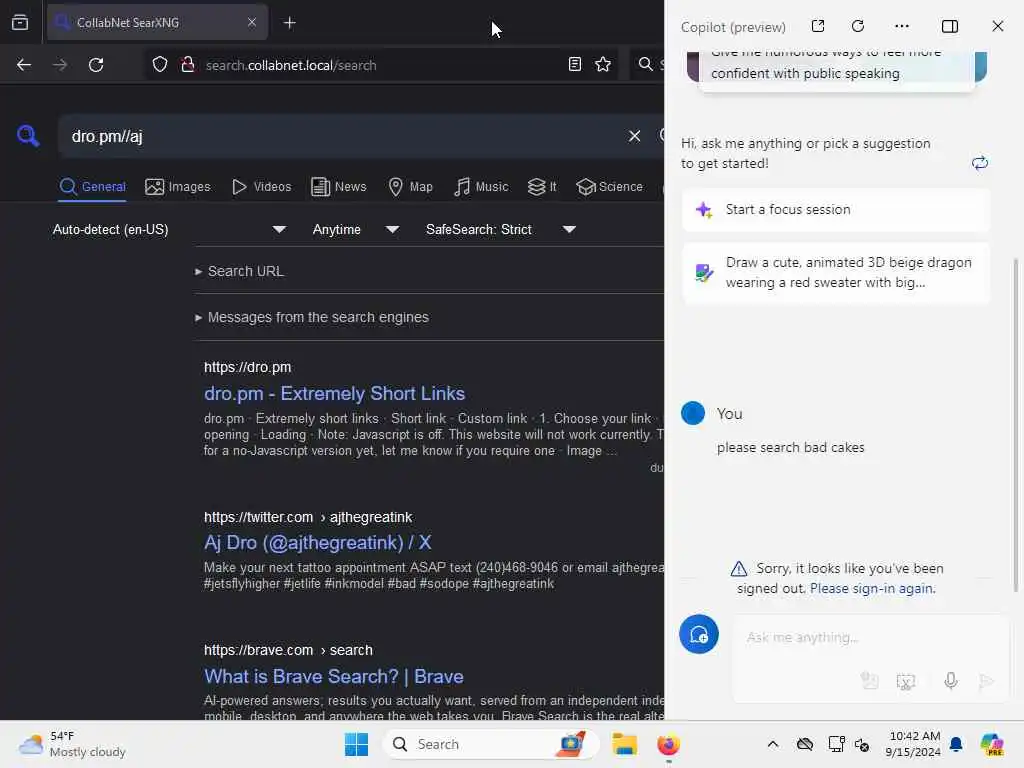
Task: Open the Anytime time range dropdown
Action: (356, 229)
